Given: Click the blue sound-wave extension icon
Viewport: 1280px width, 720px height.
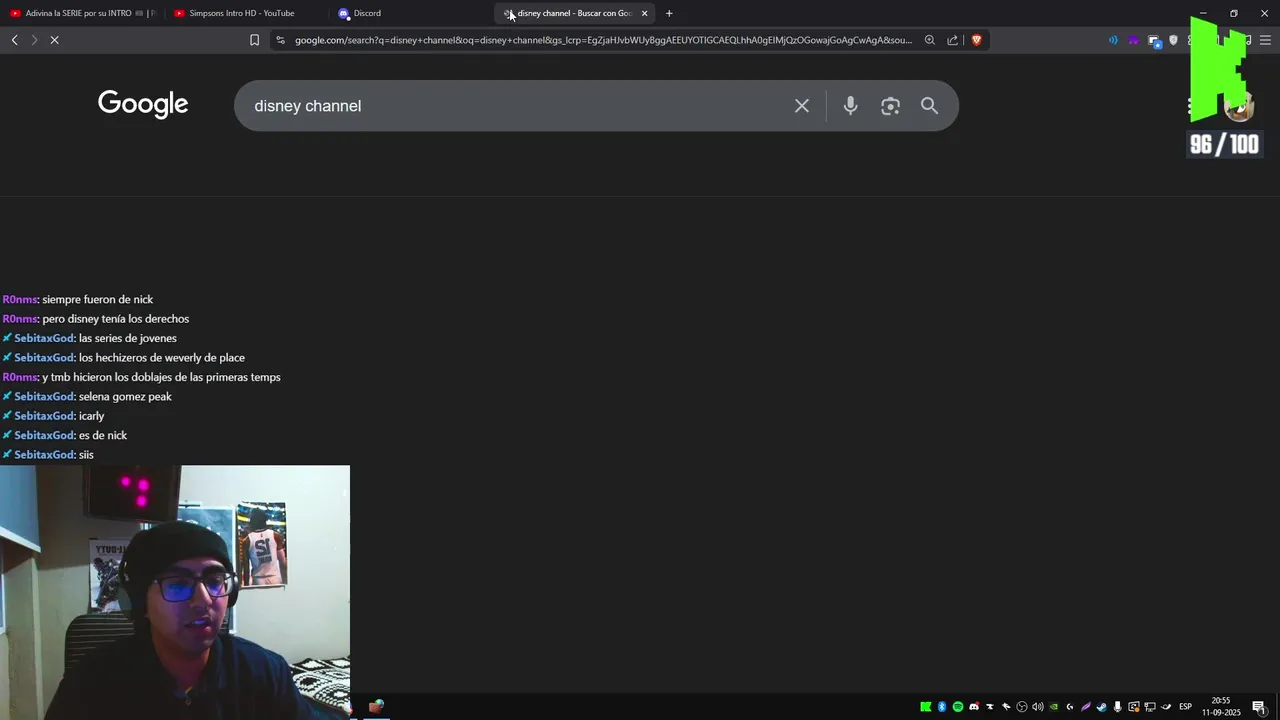Looking at the screenshot, I should pyautogui.click(x=1113, y=40).
